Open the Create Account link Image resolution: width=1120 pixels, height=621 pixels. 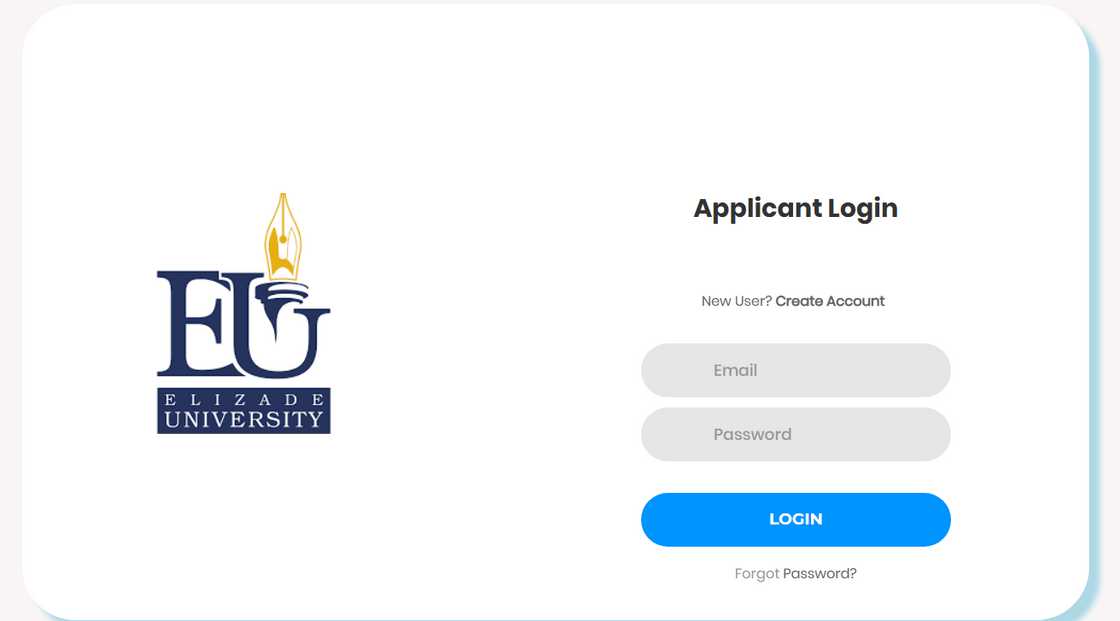[x=830, y=301]
